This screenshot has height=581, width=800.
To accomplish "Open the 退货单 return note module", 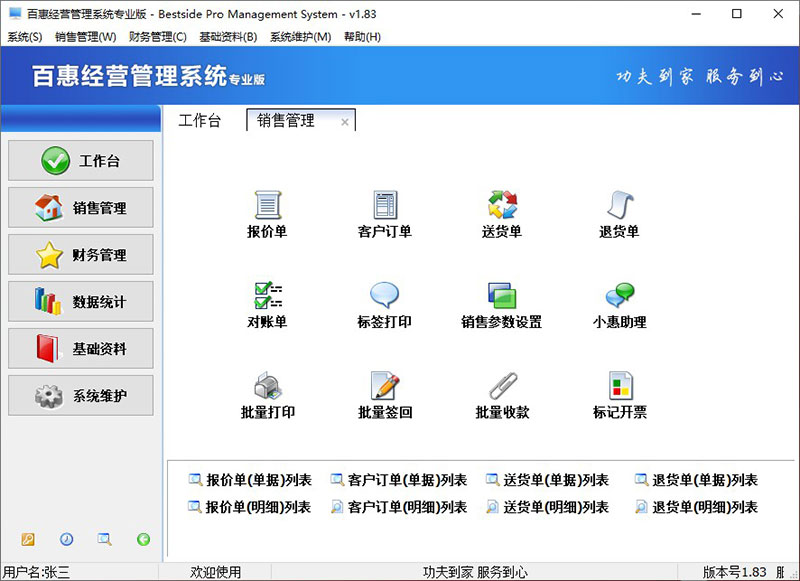I will (x=619, y=214).
